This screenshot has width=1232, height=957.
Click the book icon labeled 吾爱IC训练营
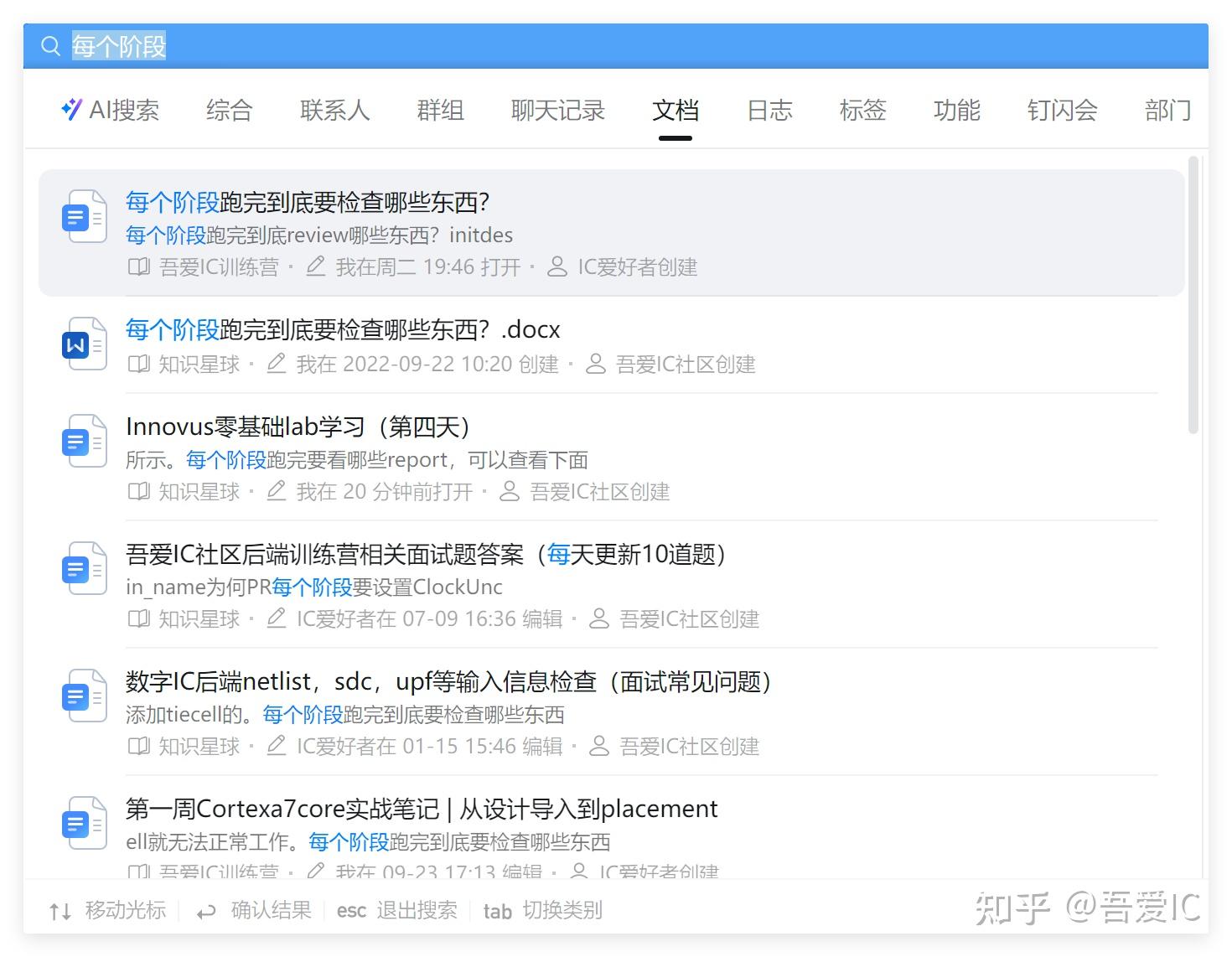139,266
